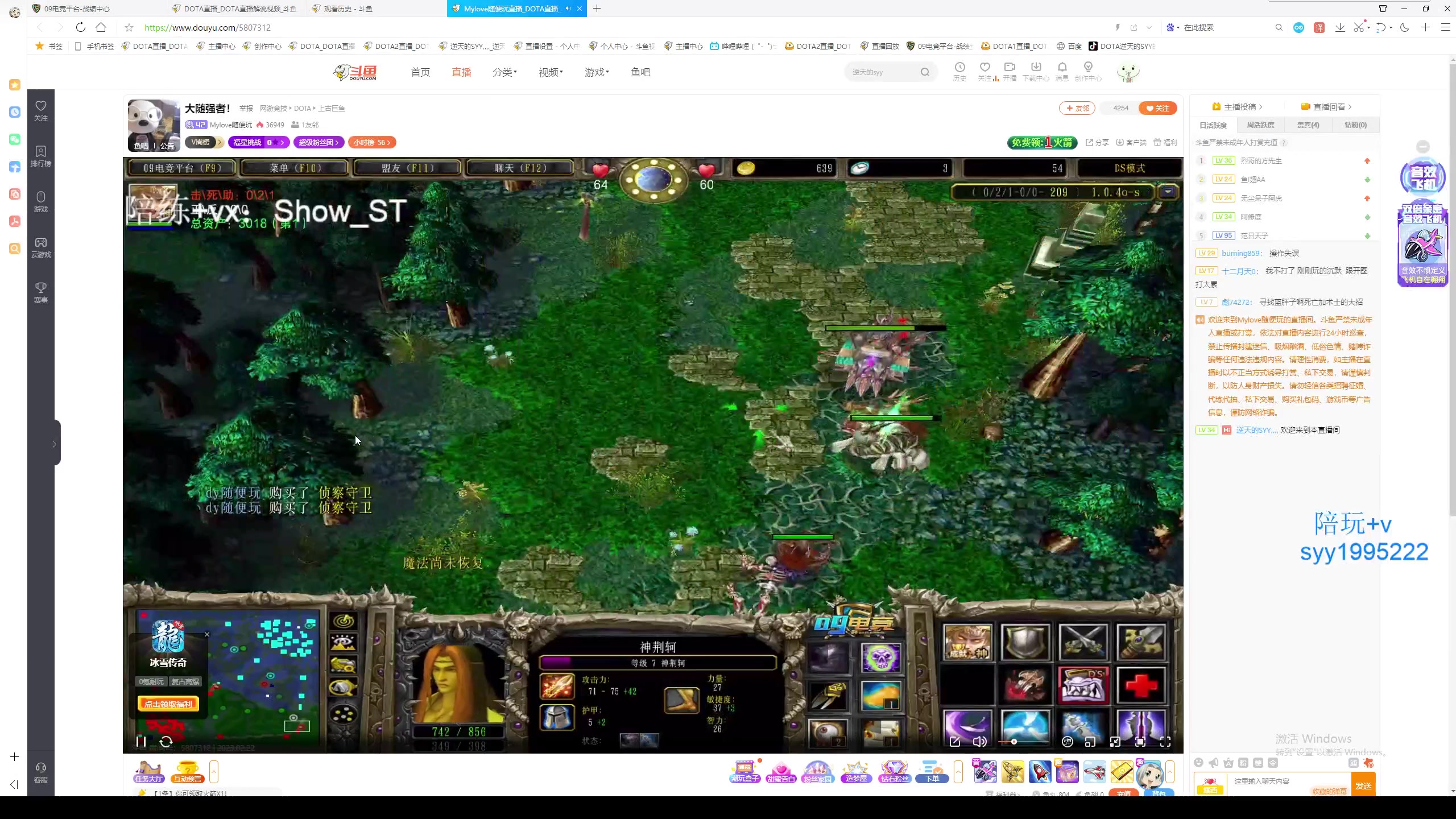Pause the live stream video
Image resolution: width=1456 pixels, height=819 pixels.
click(141, 741)
